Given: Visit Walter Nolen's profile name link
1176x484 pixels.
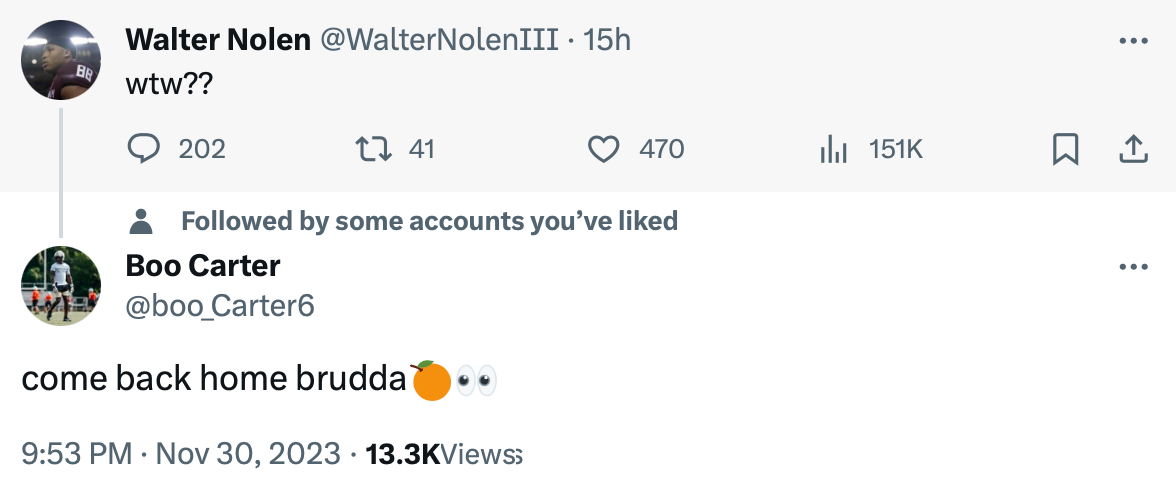Looking at the screenshot, I should point(218,39).
